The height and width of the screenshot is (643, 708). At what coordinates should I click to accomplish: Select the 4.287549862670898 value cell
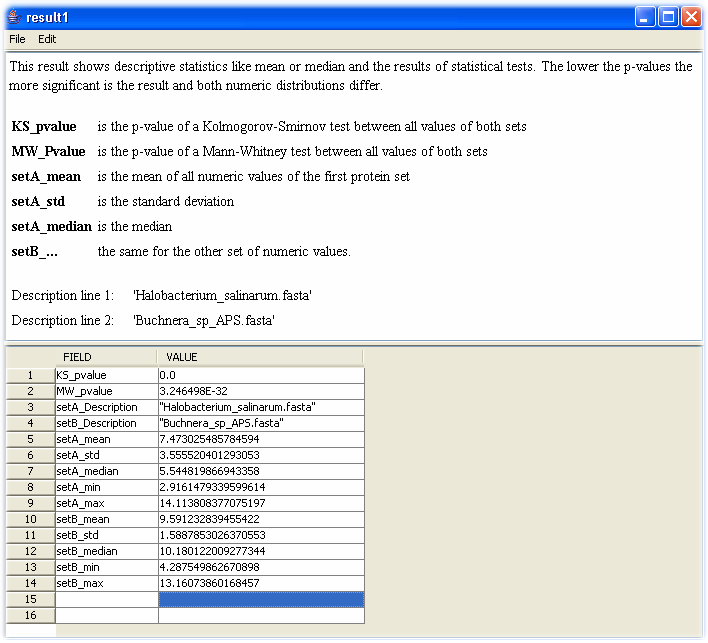point(261,568)
